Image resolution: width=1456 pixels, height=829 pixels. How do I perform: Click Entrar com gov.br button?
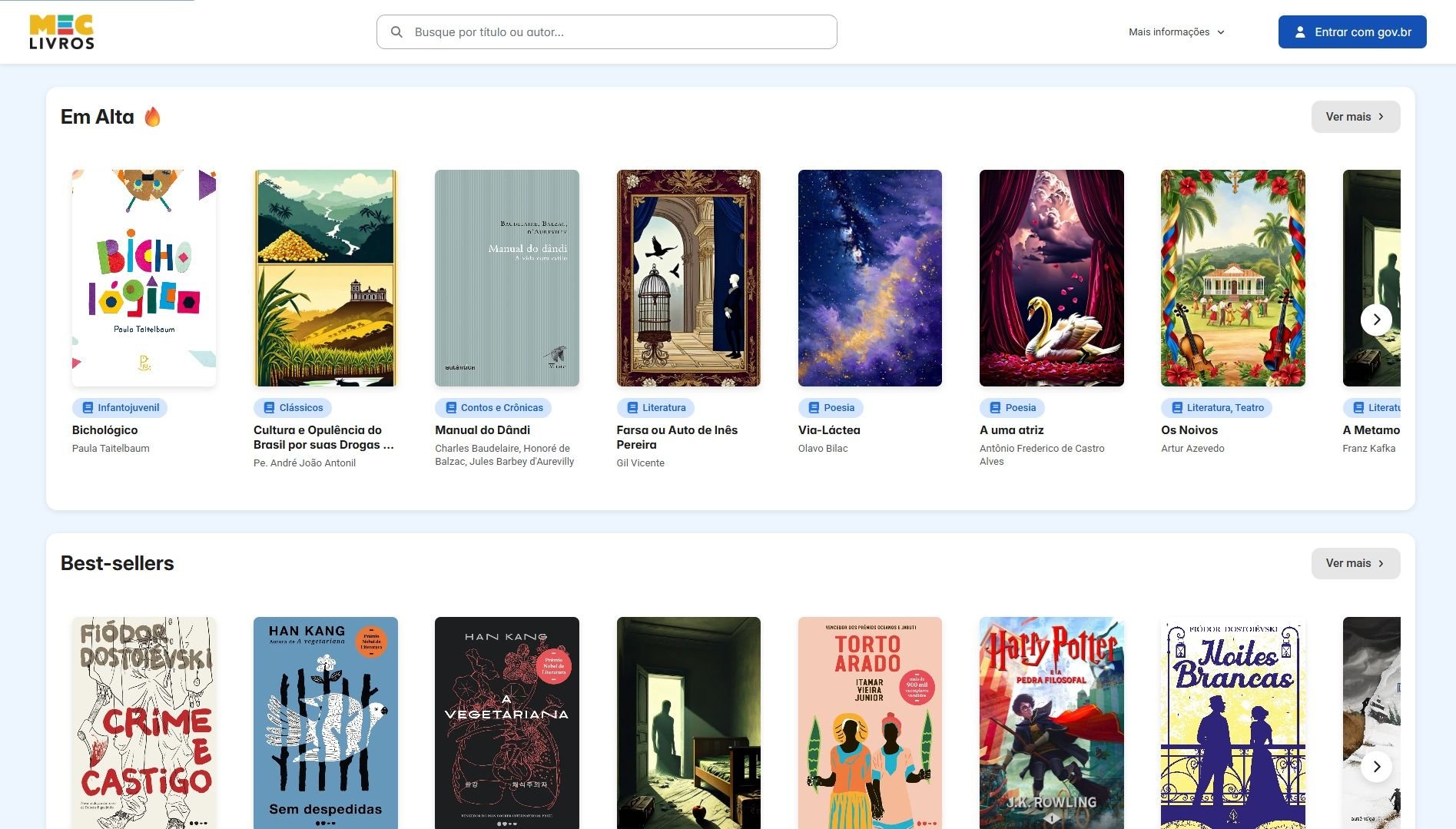[x=1352, y=32]
